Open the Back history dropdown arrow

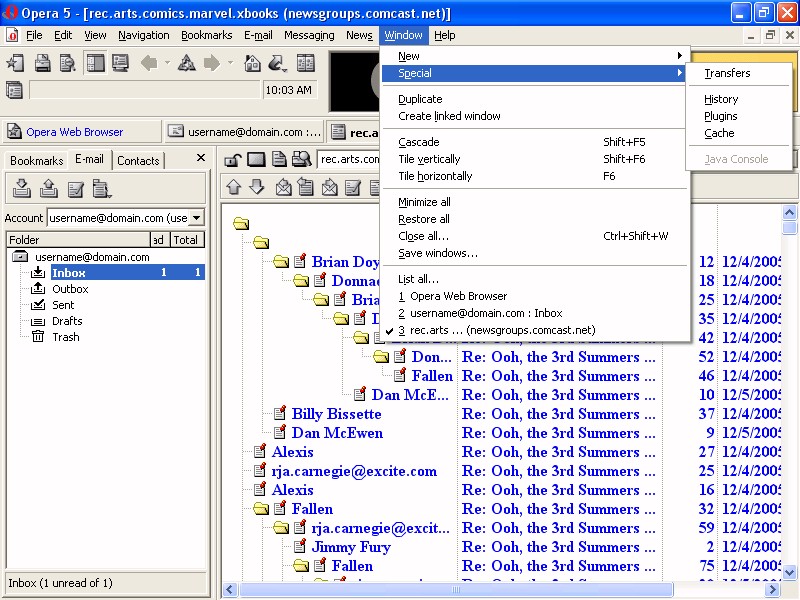point(167,63)
